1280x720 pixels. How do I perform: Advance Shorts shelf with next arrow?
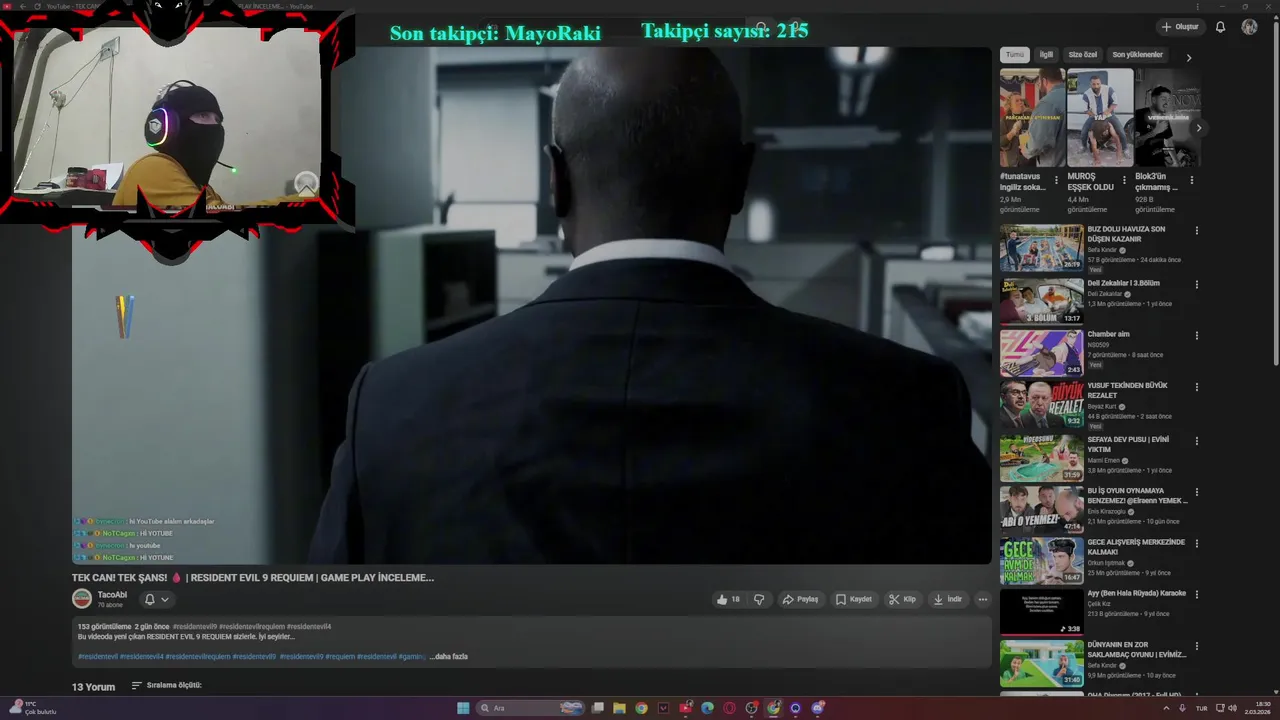tap(1199, 128)
